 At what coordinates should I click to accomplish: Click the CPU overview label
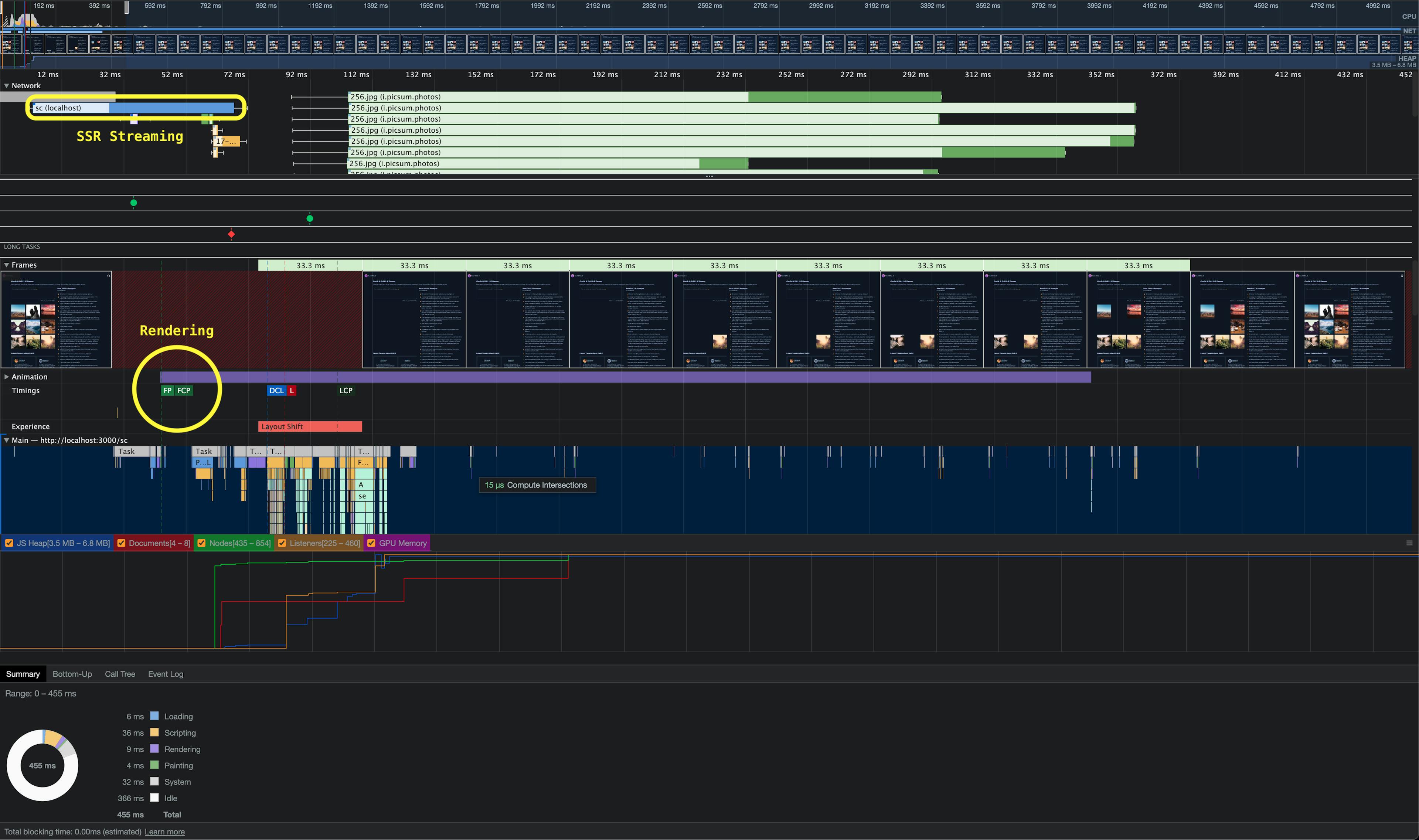1409,16
